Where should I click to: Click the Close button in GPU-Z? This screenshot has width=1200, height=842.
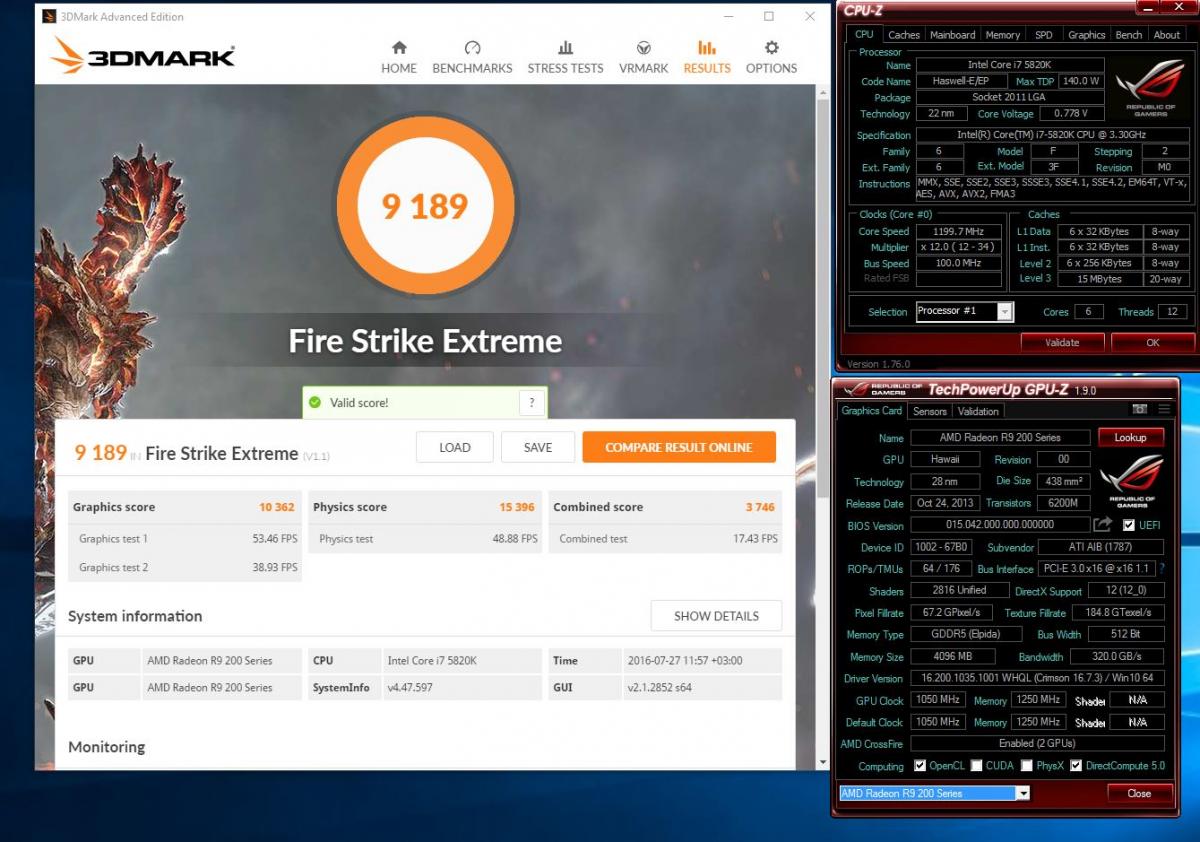pyautogui.click(x=1139, y=793)
